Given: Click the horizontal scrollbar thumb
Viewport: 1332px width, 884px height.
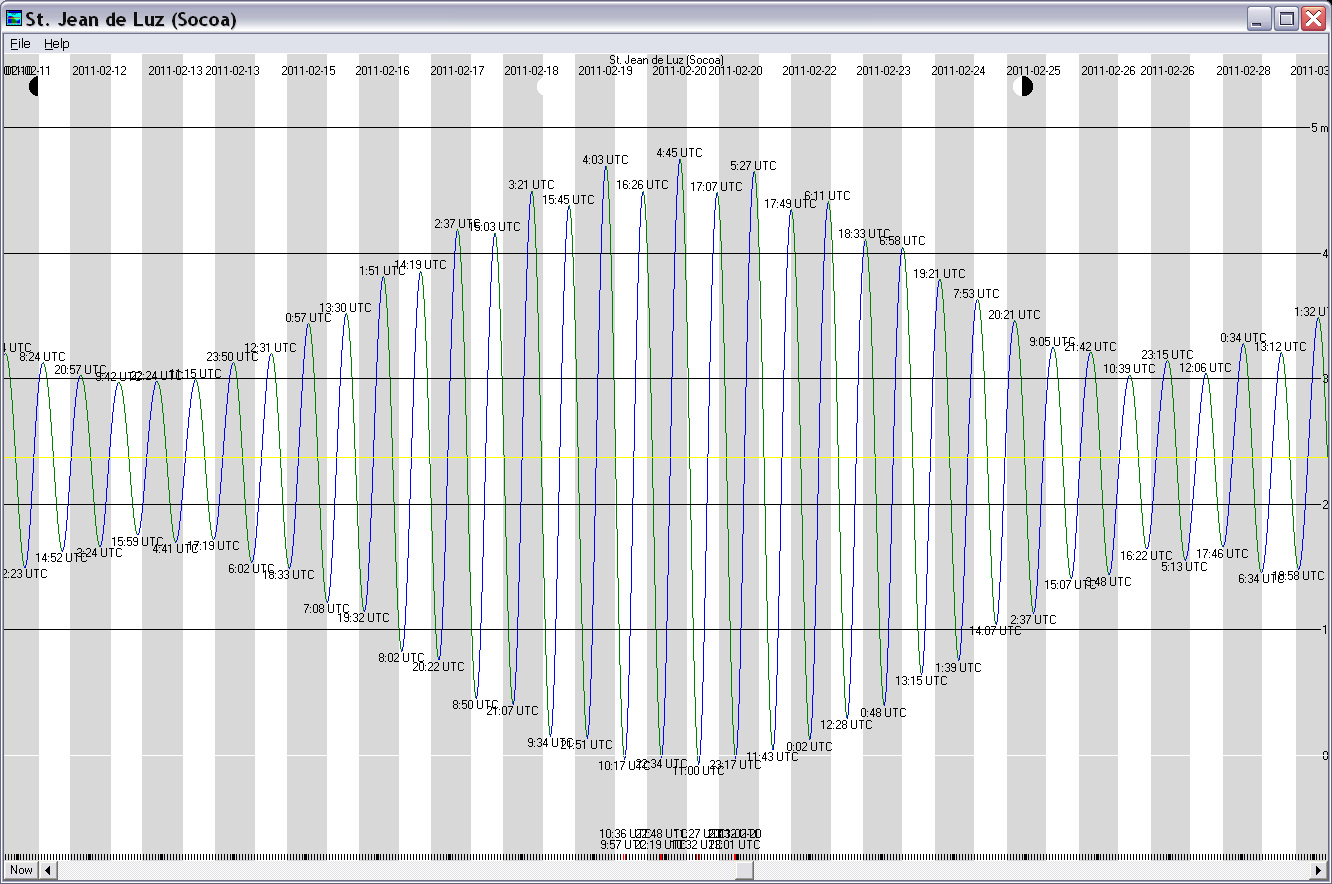Looking at the screenshot, I should coord(744,870).
